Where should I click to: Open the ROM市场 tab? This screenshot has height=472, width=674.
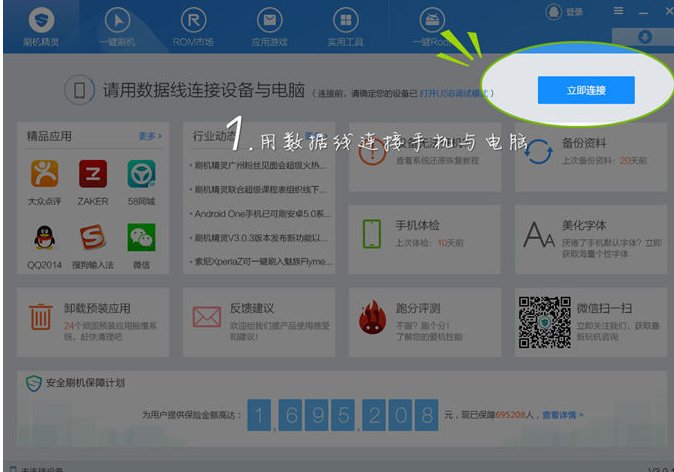[x=193, y=27]
